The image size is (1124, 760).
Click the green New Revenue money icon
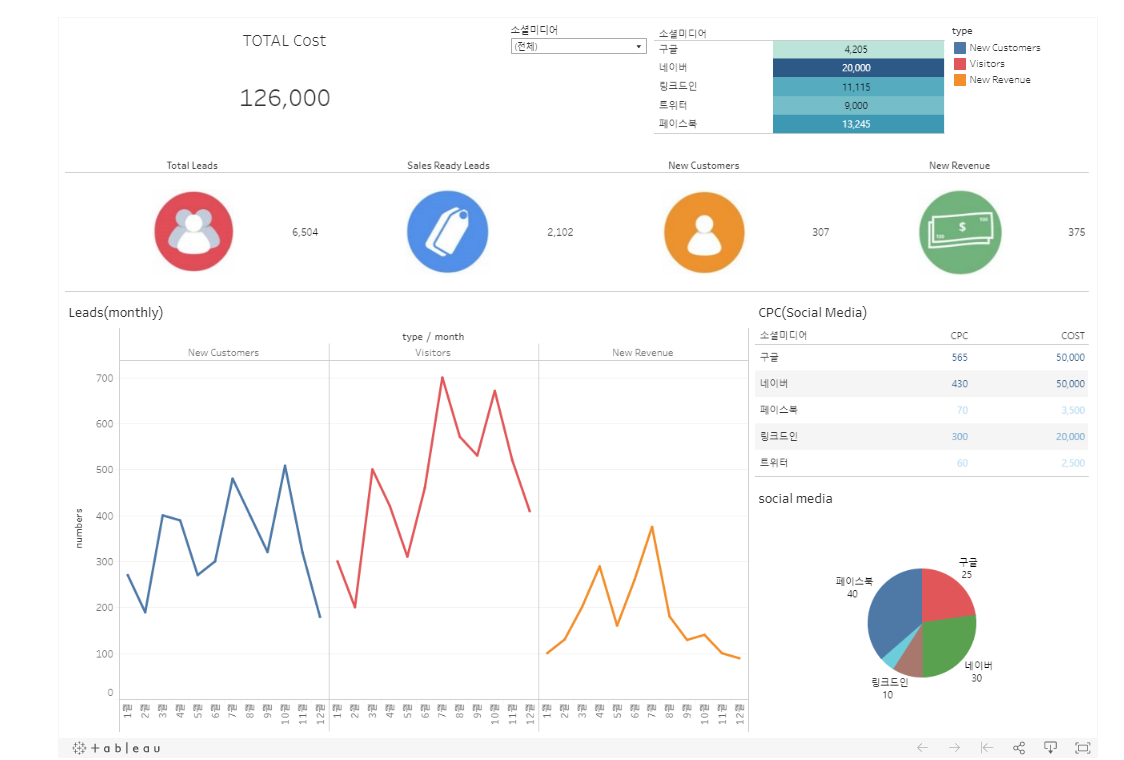point(960,232)
